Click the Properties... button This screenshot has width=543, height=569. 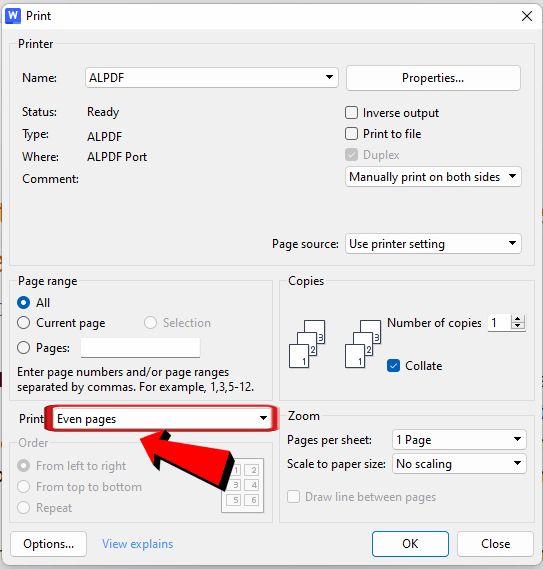click(433, 78)
